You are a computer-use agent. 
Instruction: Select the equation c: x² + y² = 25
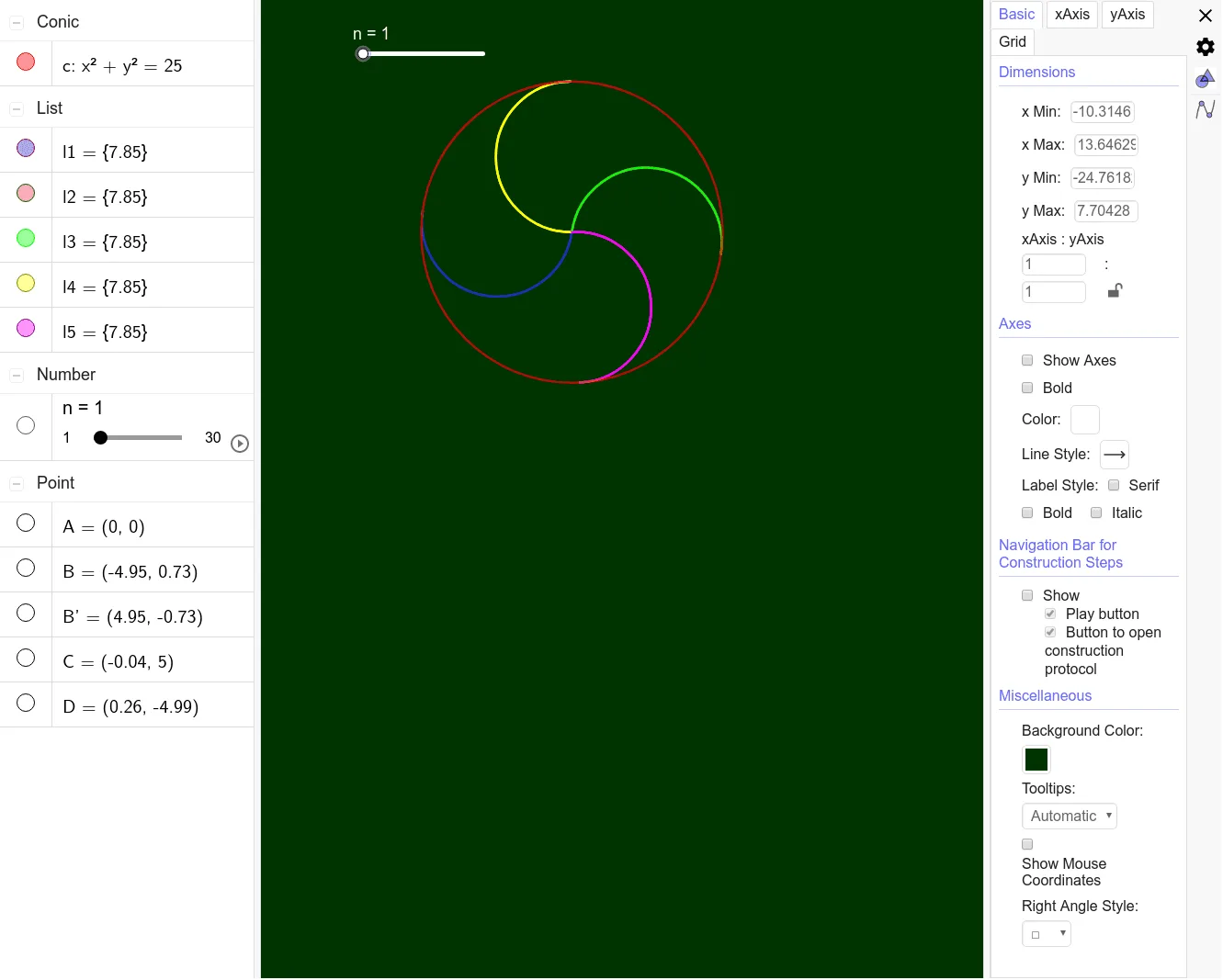tap(122, 65)
